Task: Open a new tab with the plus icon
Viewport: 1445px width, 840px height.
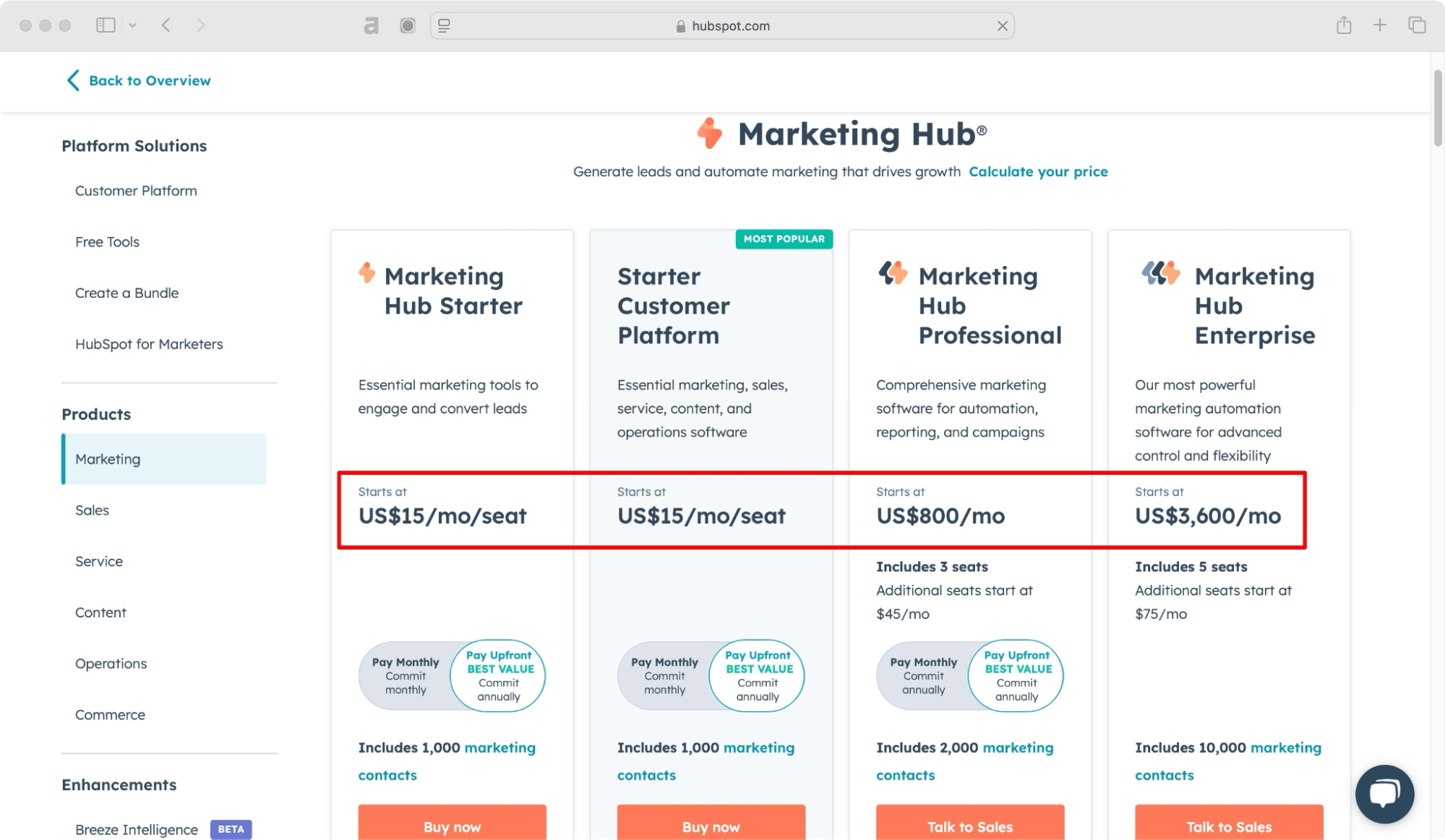Action: pos(1380,25)
